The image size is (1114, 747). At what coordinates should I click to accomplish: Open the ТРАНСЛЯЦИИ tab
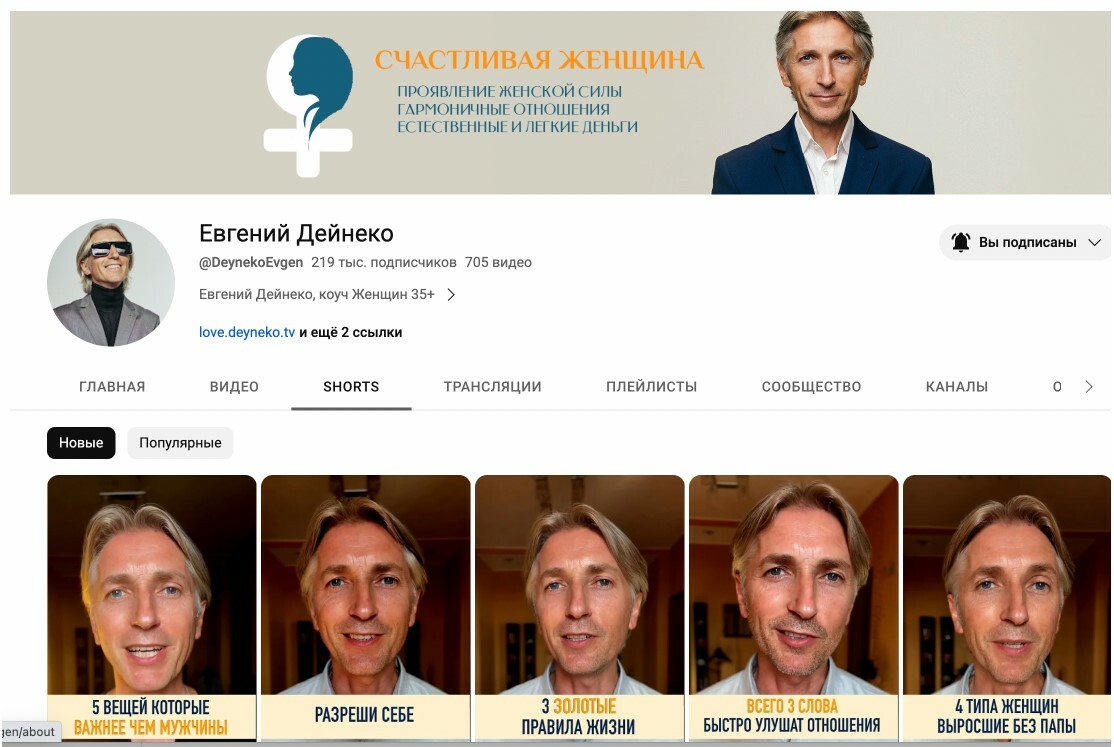click(492, 387)
